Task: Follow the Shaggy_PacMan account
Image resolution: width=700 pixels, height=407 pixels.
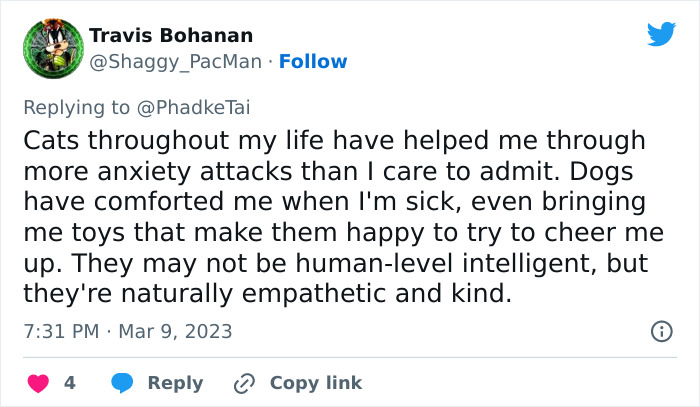Action: 313,61
